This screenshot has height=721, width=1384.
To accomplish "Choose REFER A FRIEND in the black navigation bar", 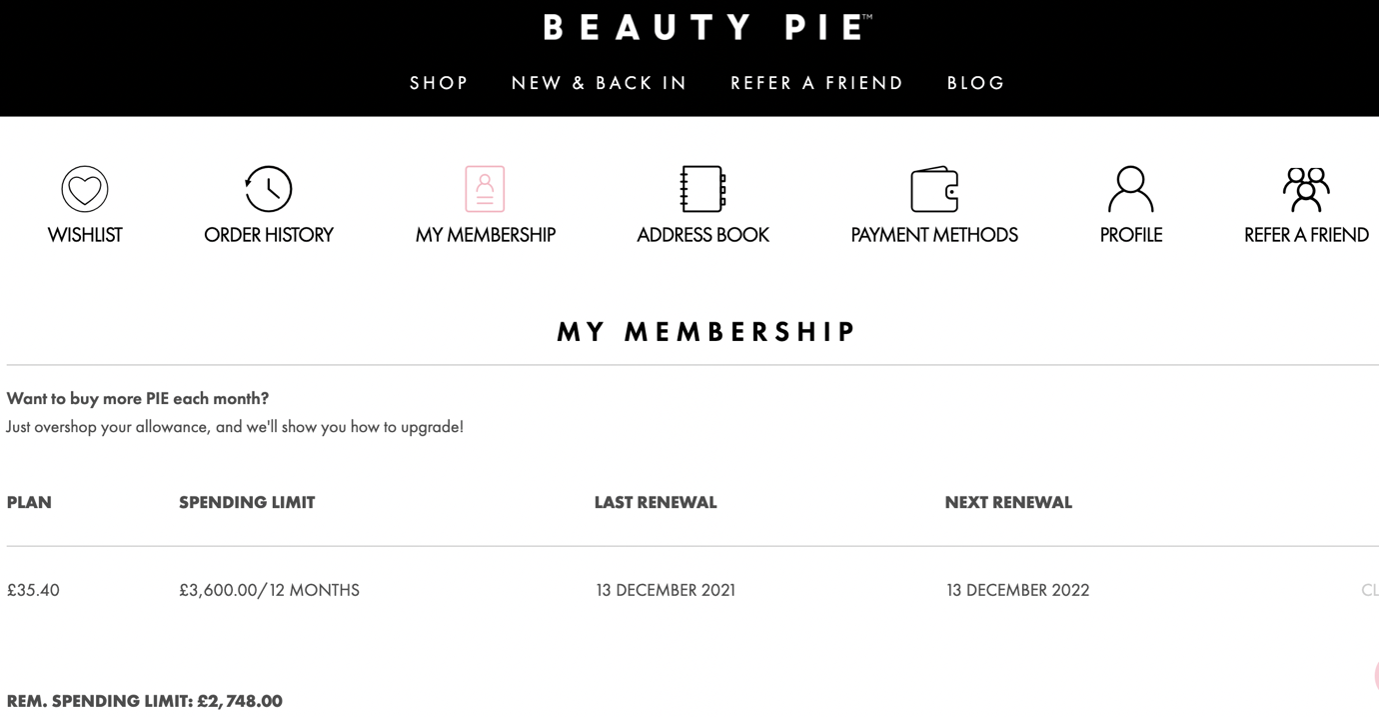I will click(817, 83).
